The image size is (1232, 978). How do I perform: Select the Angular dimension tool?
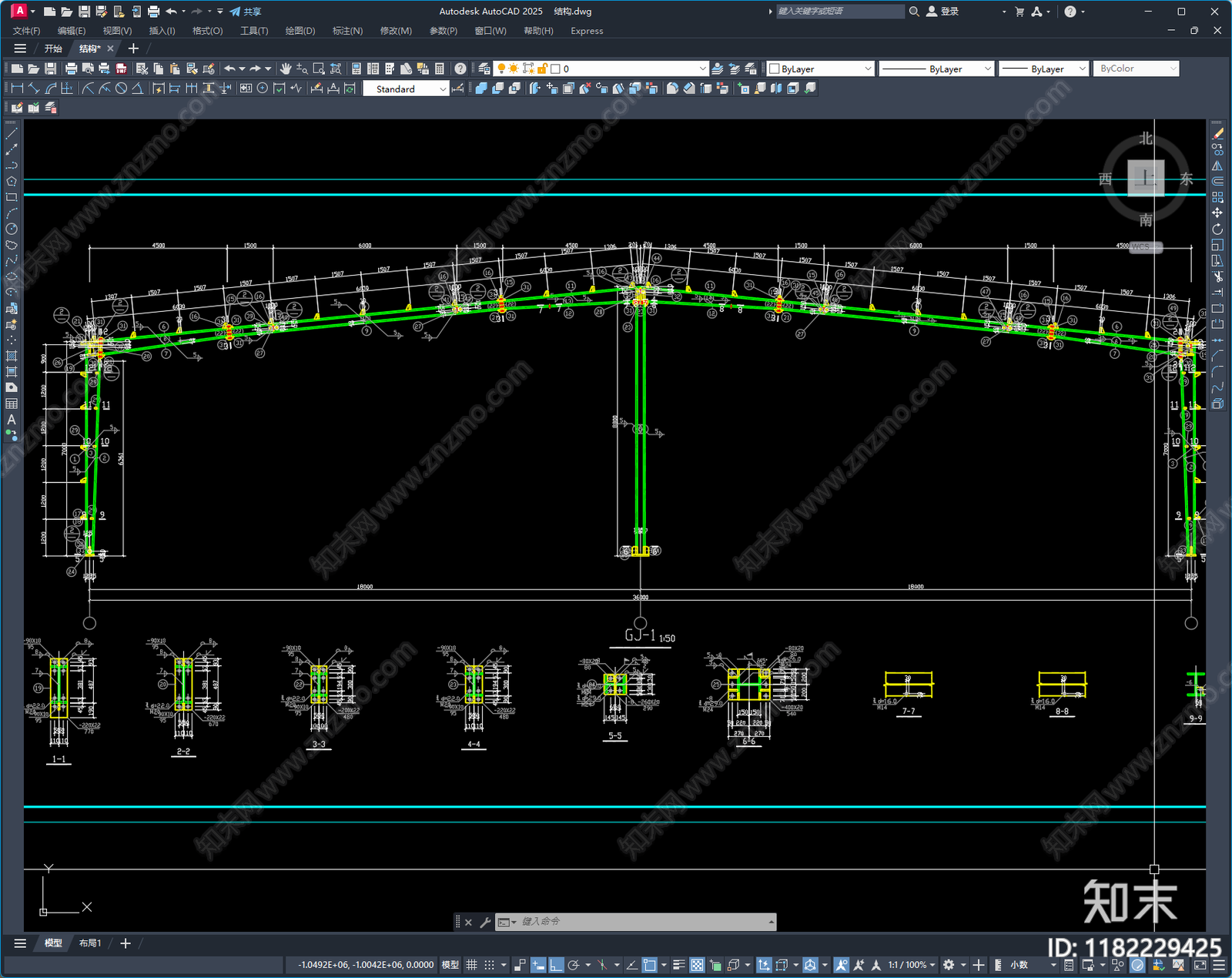137,89
